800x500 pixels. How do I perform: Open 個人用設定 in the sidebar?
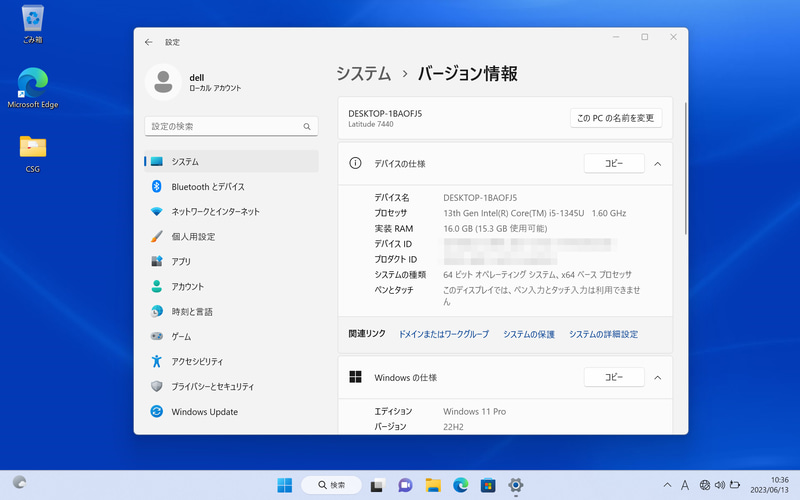(x=231, y=236)
